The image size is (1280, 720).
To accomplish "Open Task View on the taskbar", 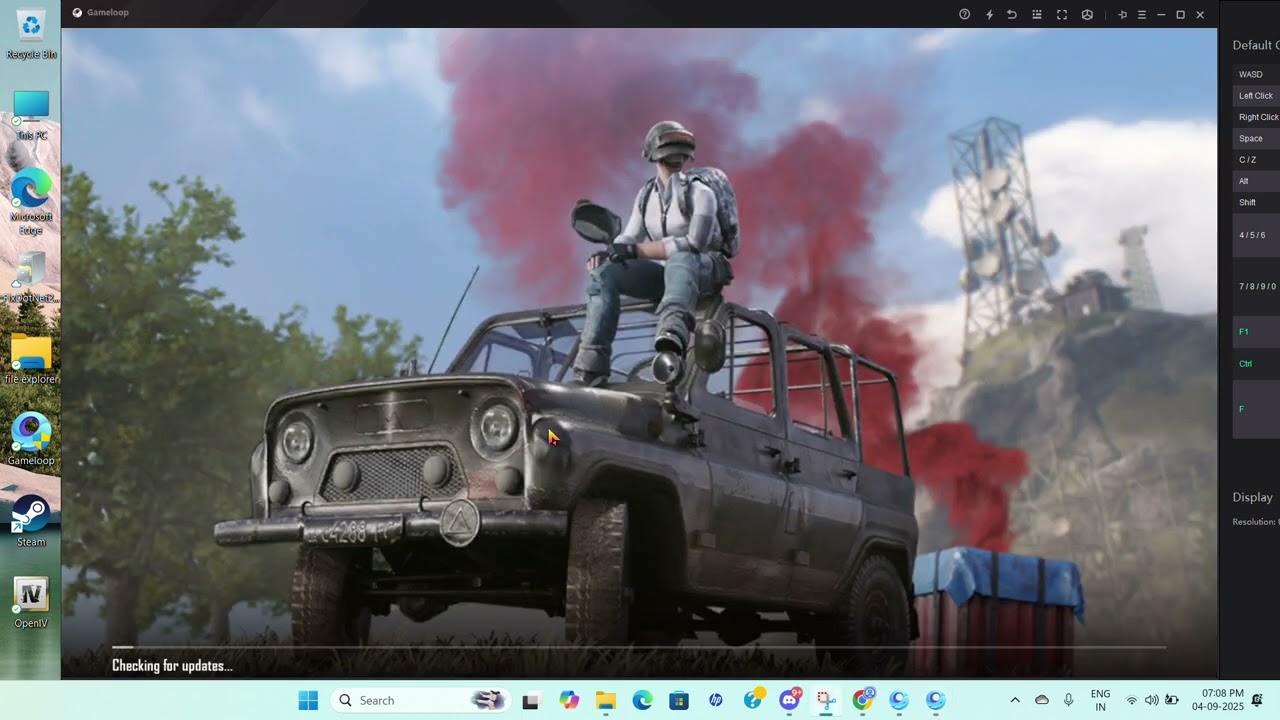I will click(x=530, y=701).
